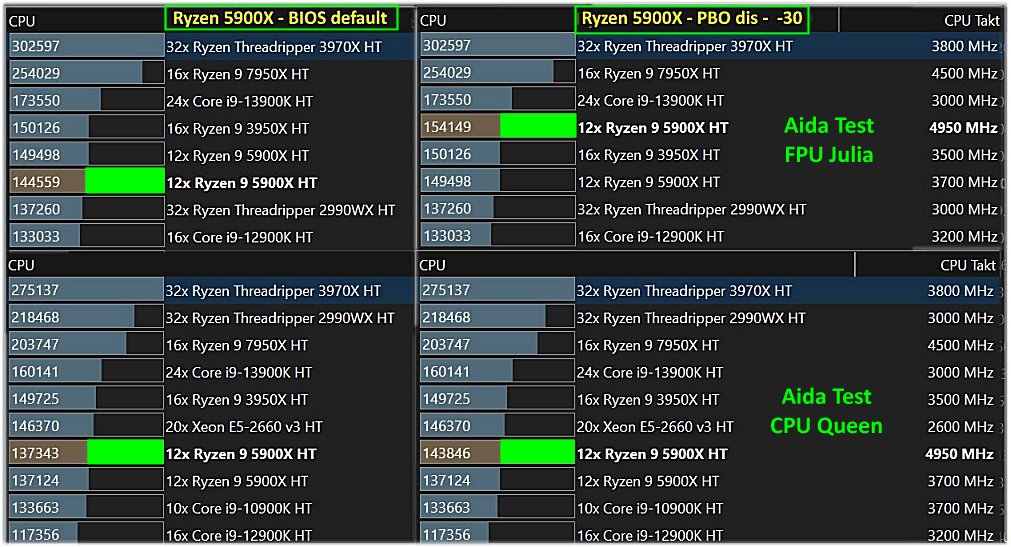Click 3200 MHz in the 133033 row
The image size is (1011, 547).
965,237
